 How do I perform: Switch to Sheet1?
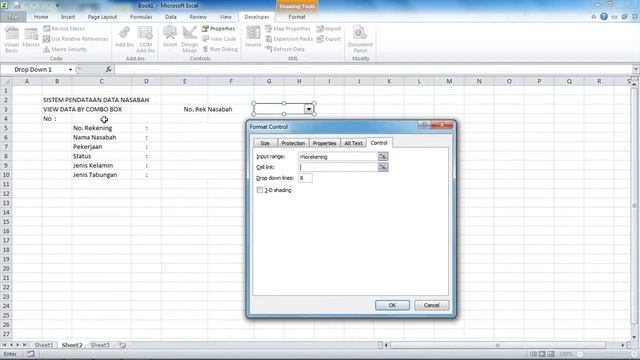pos(43,345)
